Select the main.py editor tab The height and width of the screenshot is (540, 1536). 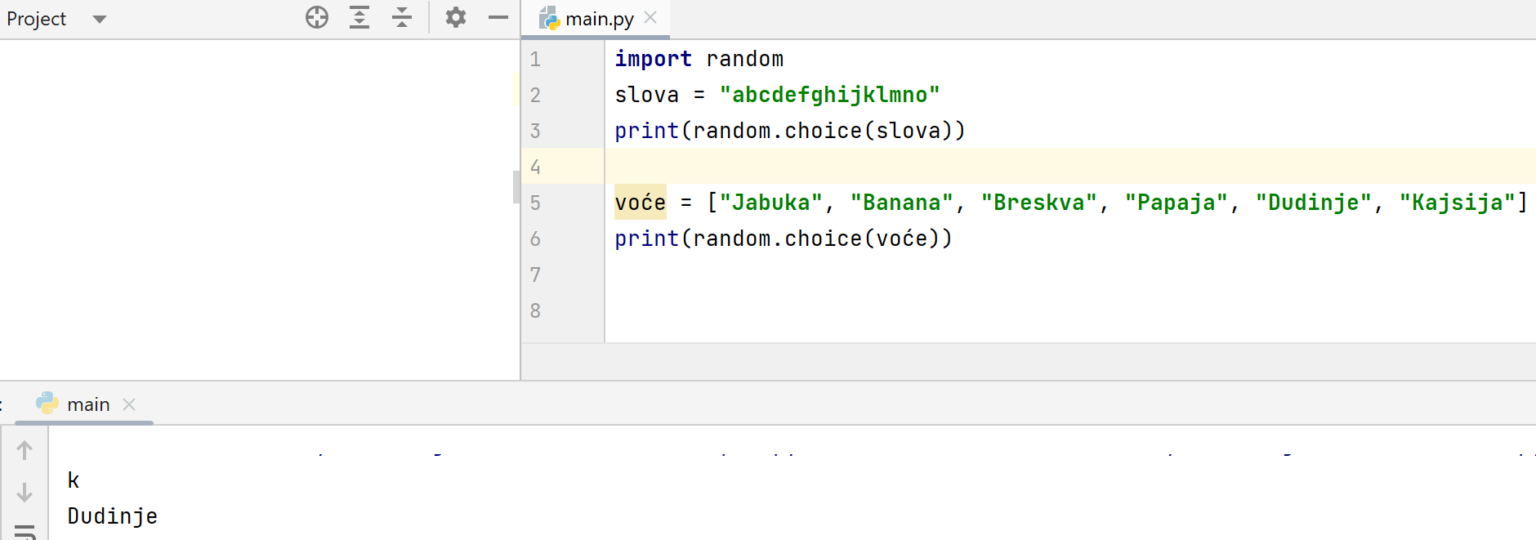tap(598, 19)
